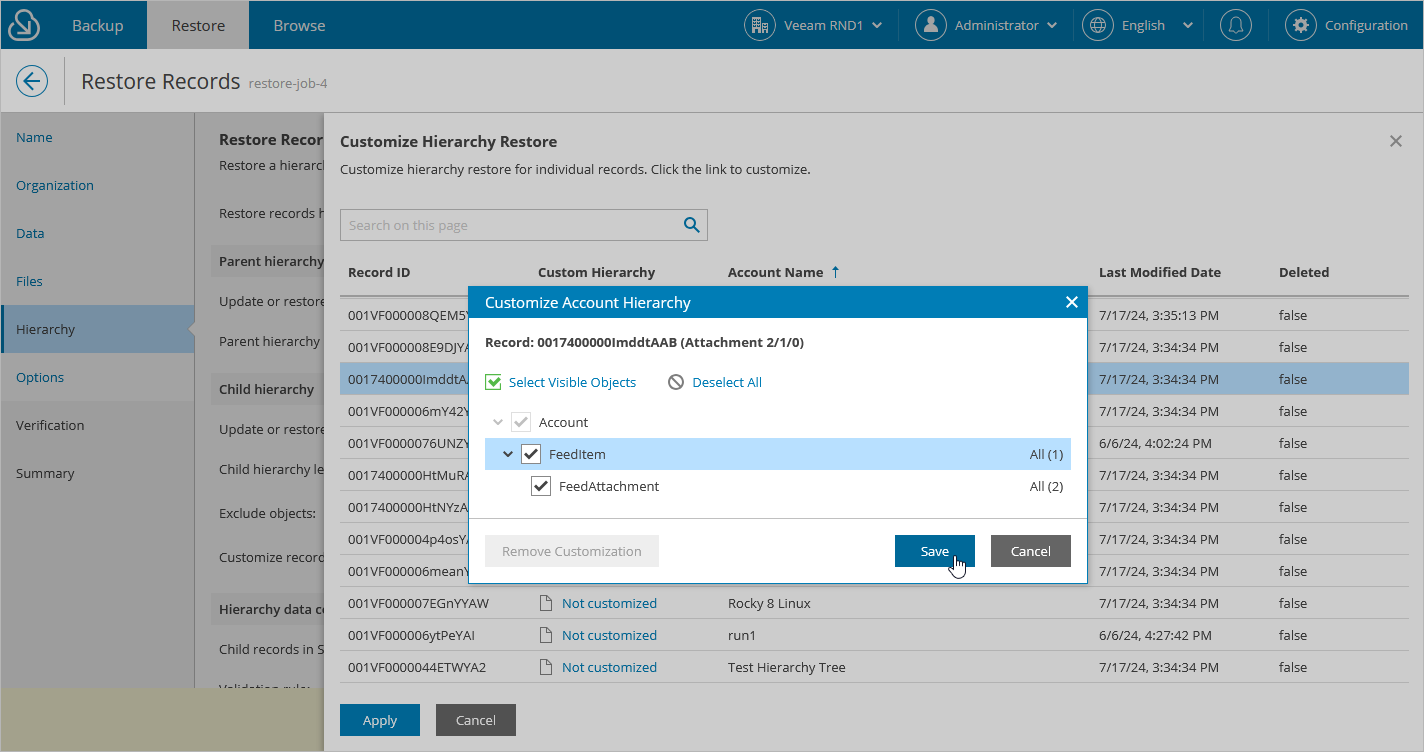Toggle the Account checkbox
Viewport: 1424px width, 752px height.
[521, 422]
